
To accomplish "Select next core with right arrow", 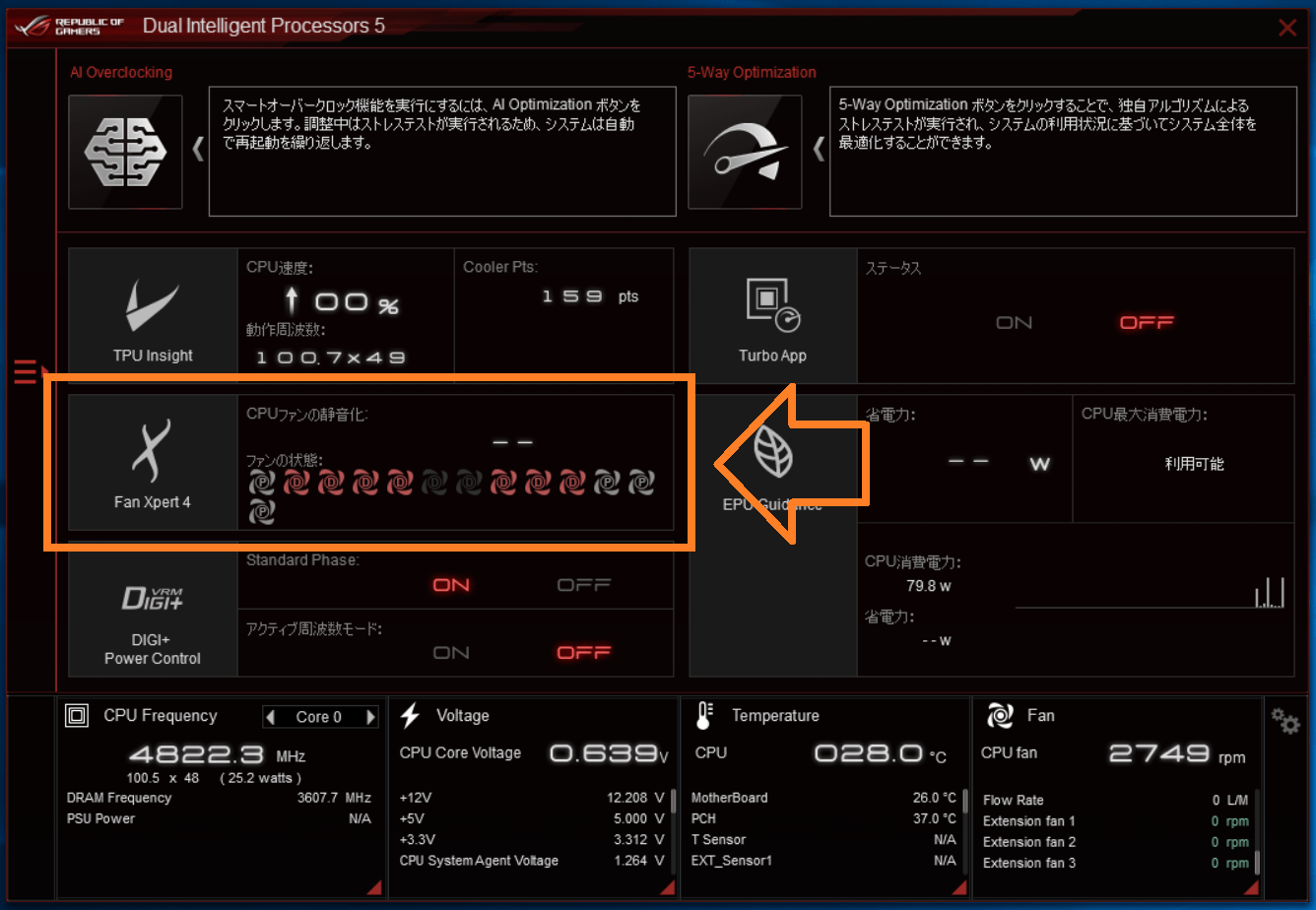I will coord(370,717).
